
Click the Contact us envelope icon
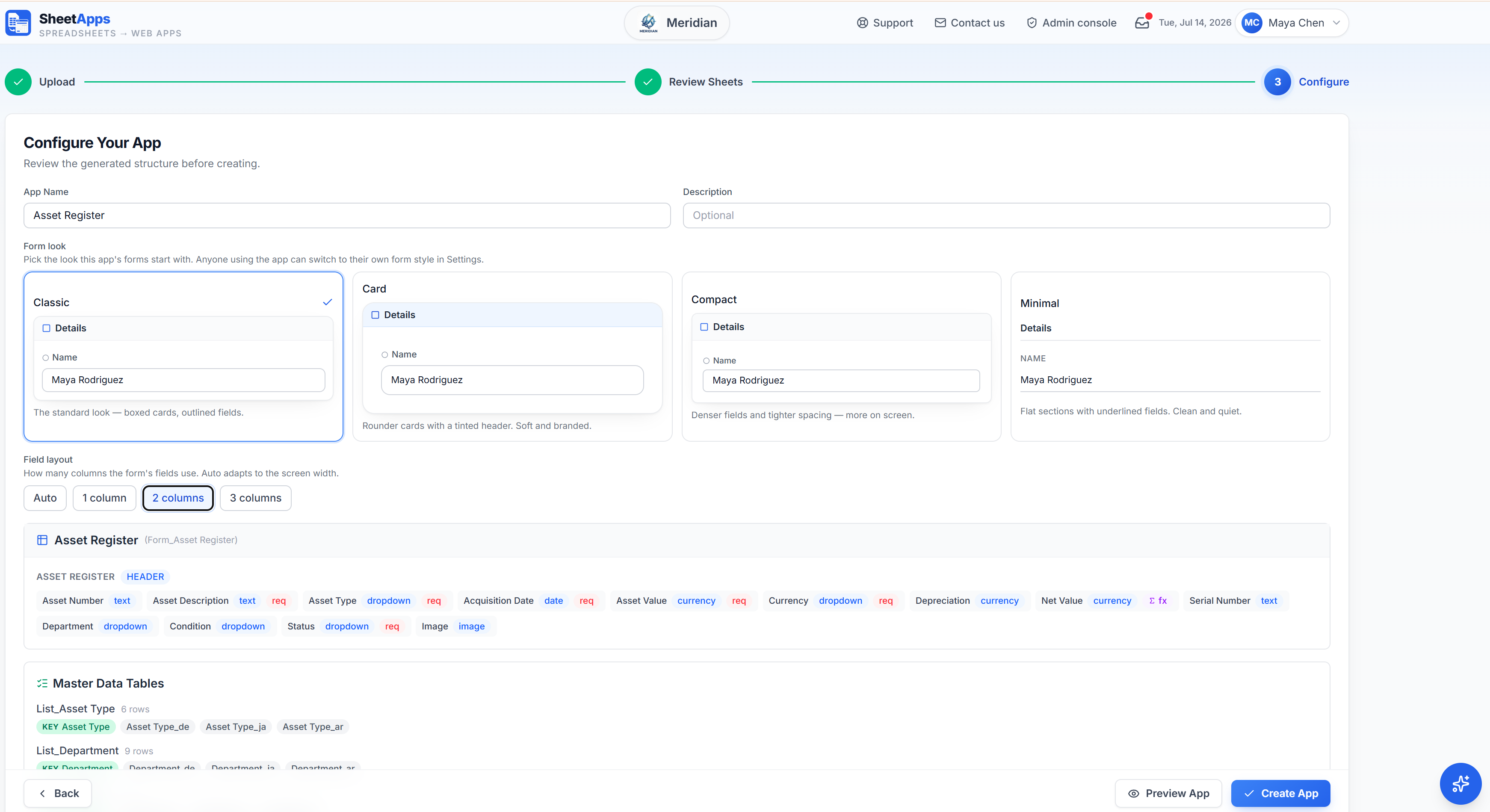pos(940,23)
